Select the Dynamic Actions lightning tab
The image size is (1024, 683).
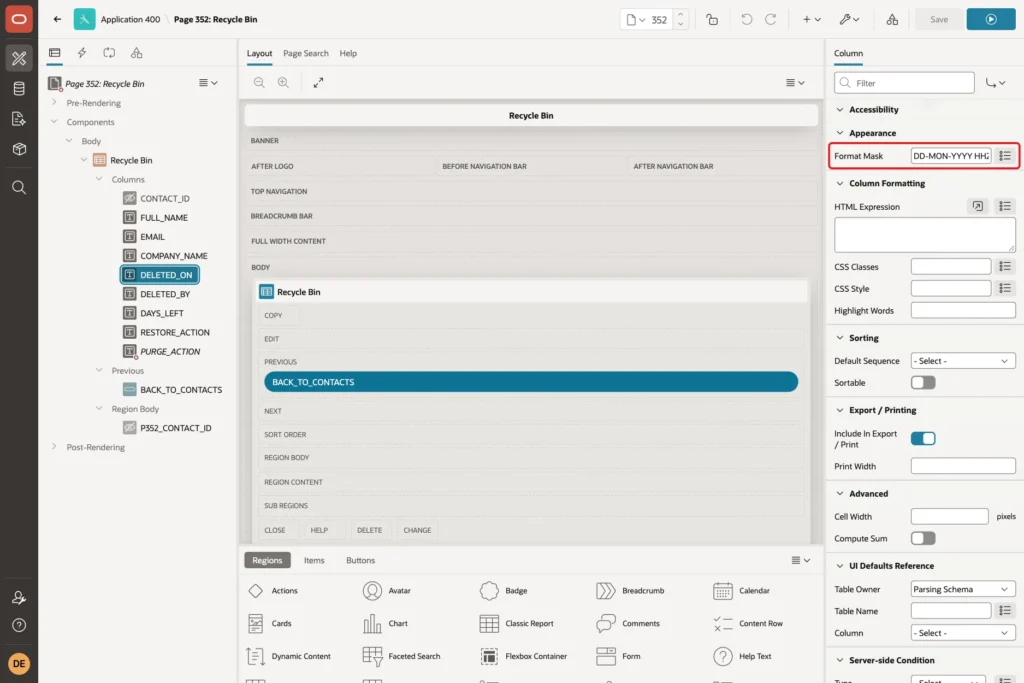tap(82, 53)
